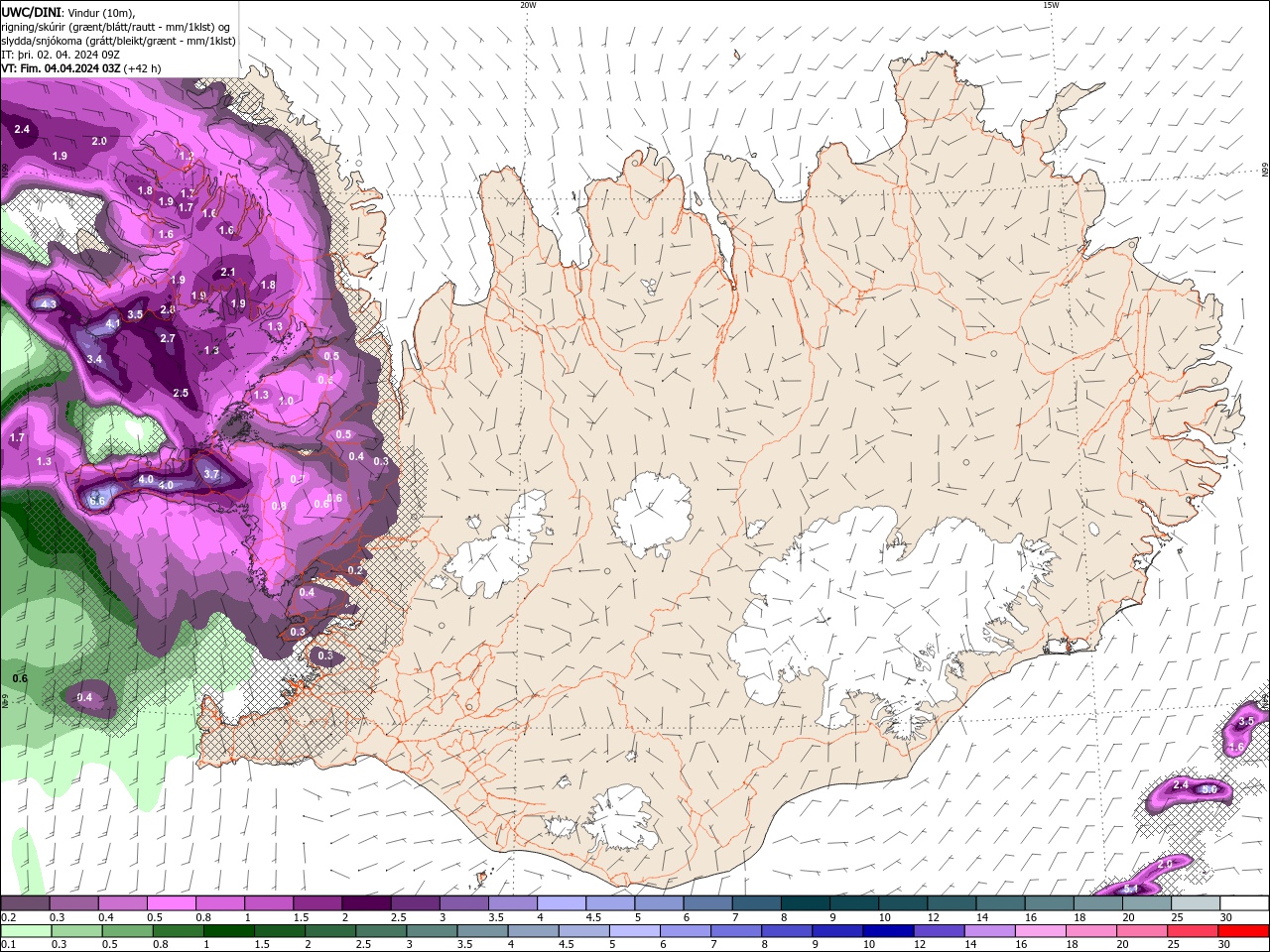Click the light lavender snow swatch between 4 and 4.5
Screen dimensions: 1270x952
point(562,903)
